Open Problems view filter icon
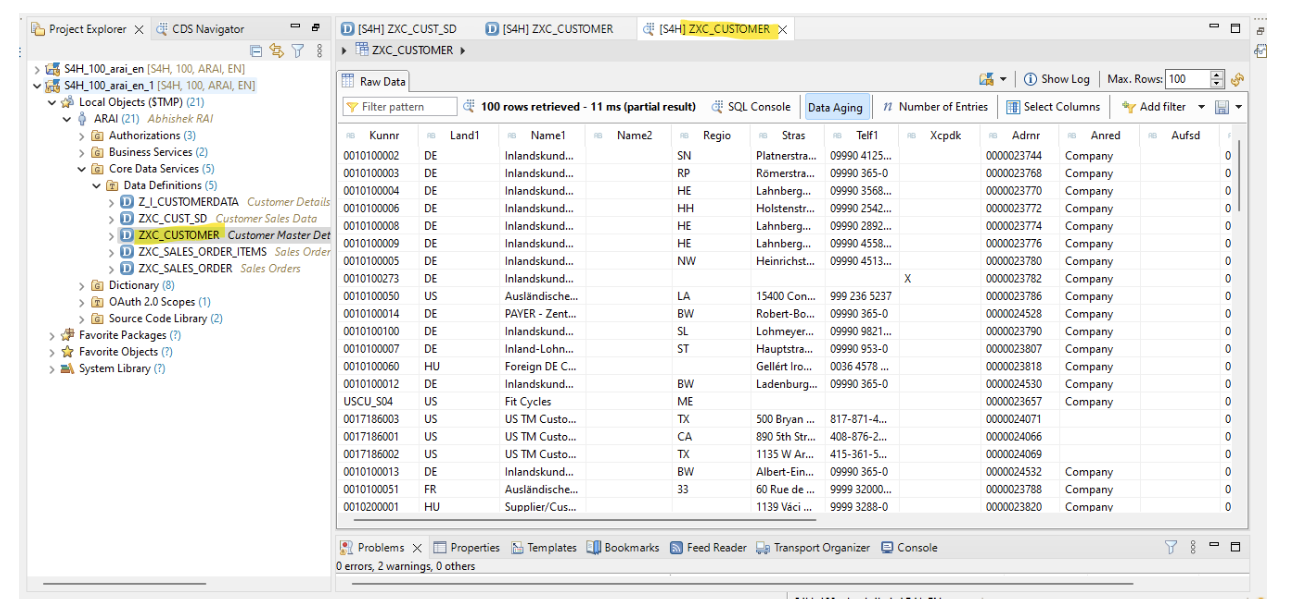This screenshot has height=610, width=1292. 1171,547
